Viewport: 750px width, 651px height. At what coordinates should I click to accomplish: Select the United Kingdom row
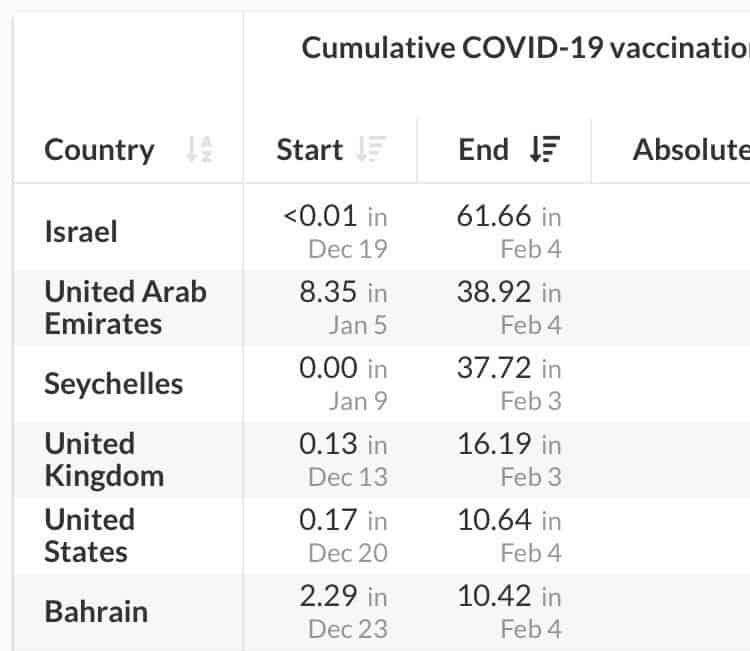click(382, 460)
